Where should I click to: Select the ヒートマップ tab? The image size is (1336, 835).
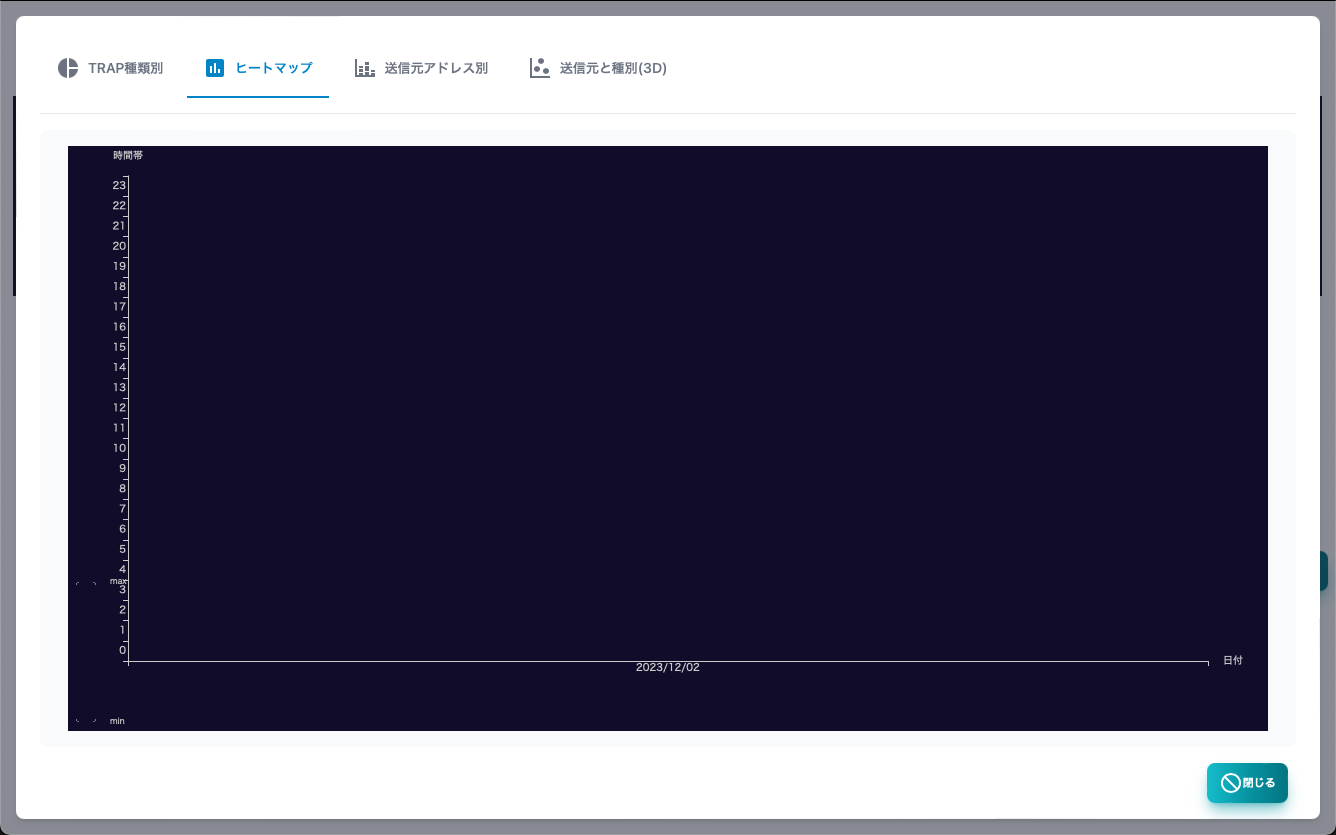click(258, 68)
